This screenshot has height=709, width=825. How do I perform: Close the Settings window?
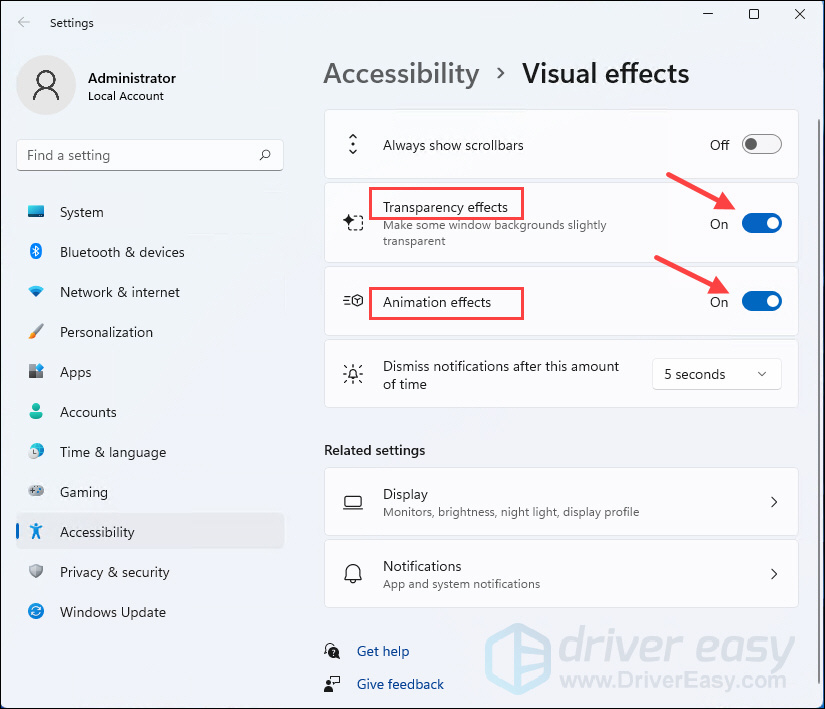coord(800,14)
